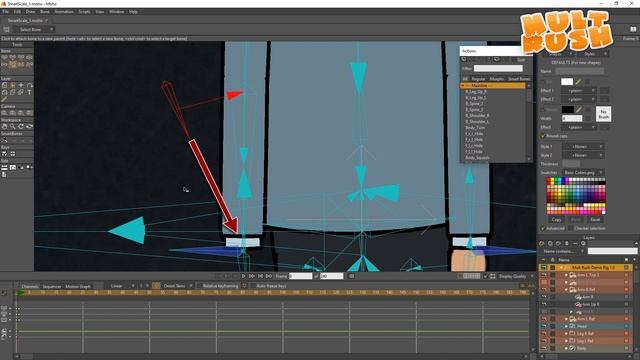640x360 pixels.
Task: Jump to the end of the animation
Action: pos(269,276)
